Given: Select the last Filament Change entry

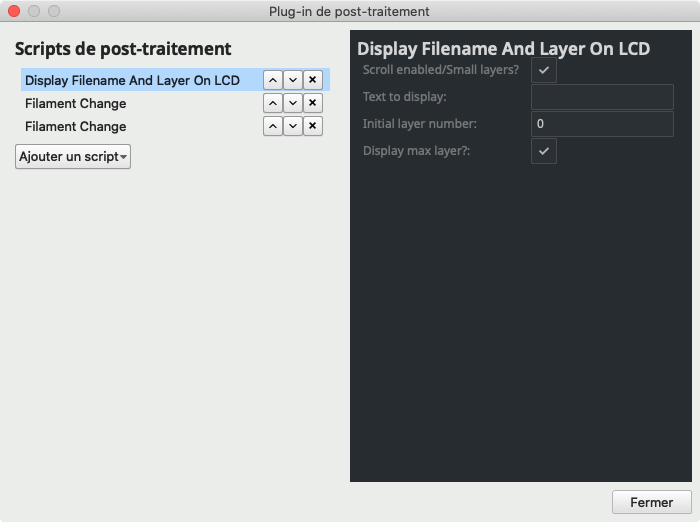Looking at the screenshot, I should point(76,126).
